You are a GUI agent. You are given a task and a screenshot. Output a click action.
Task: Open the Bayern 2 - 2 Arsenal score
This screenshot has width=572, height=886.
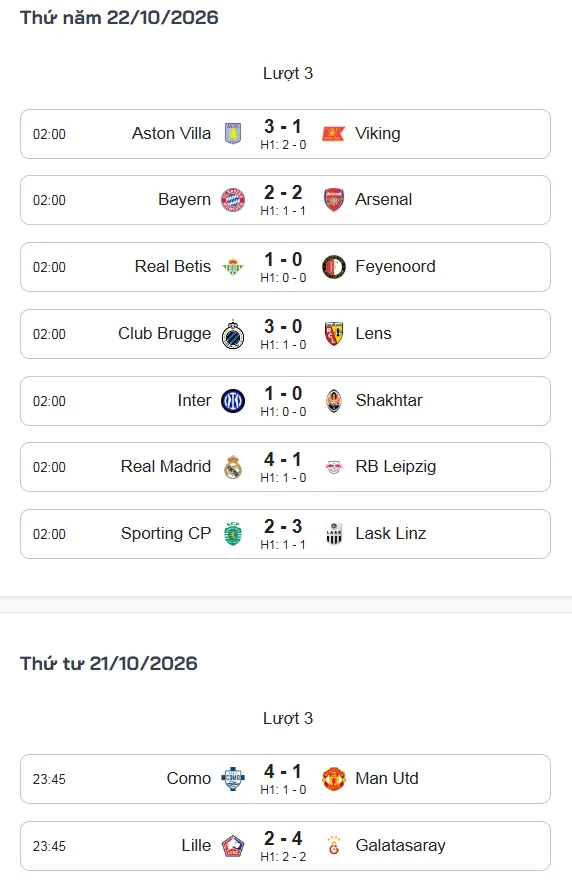[x=283, y=193]
